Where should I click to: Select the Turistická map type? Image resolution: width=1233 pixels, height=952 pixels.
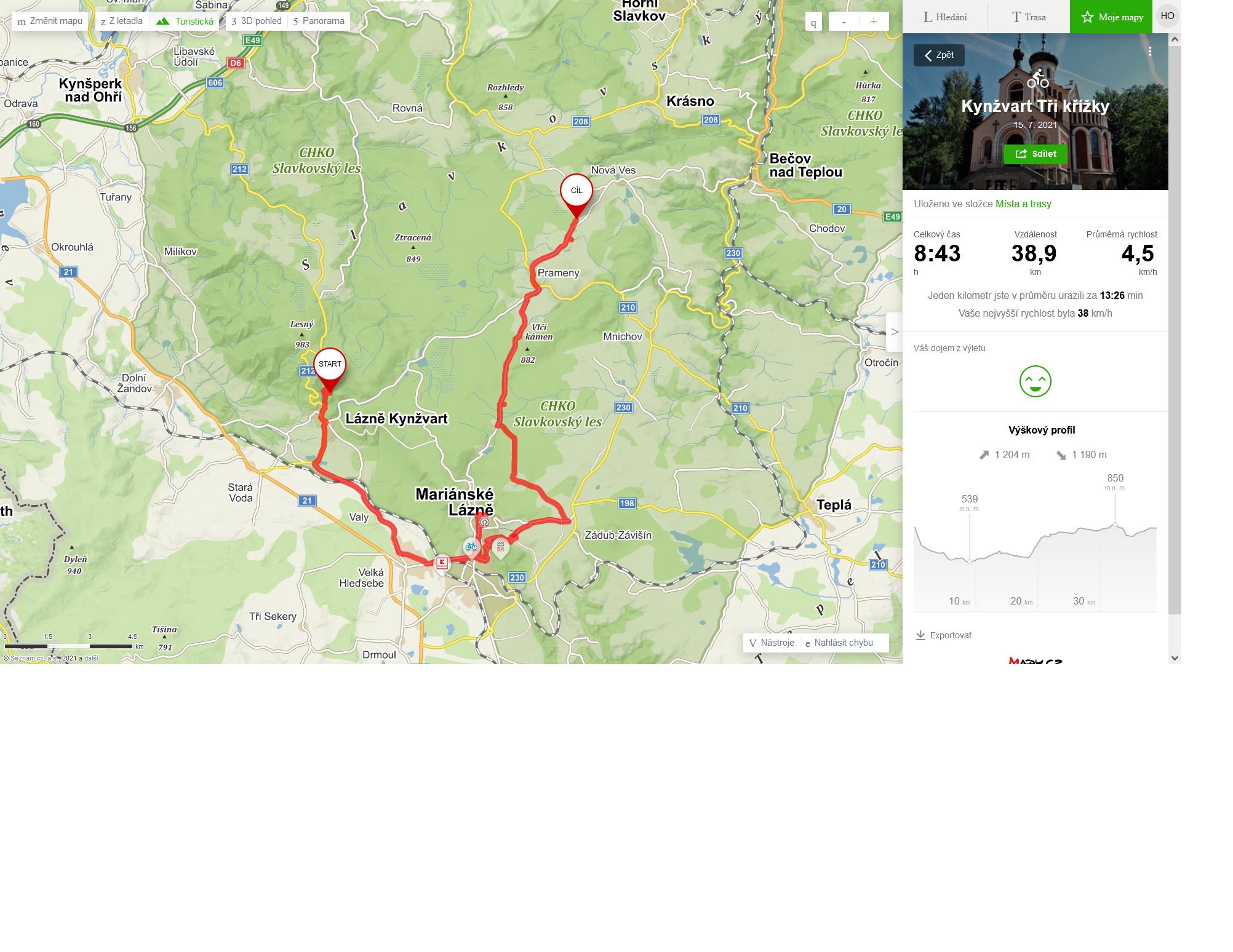(185, 21)
